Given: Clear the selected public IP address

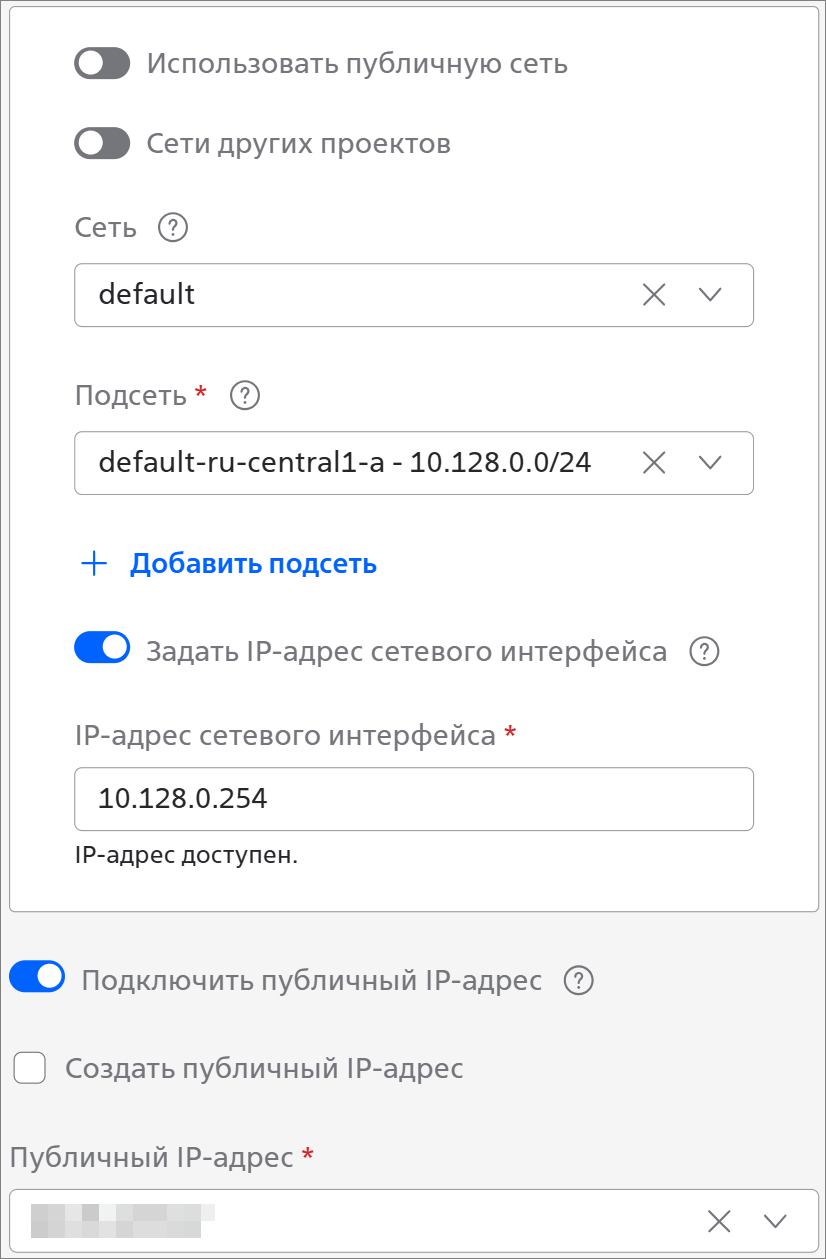Looking at the screenshot, I should (719, 1220).
